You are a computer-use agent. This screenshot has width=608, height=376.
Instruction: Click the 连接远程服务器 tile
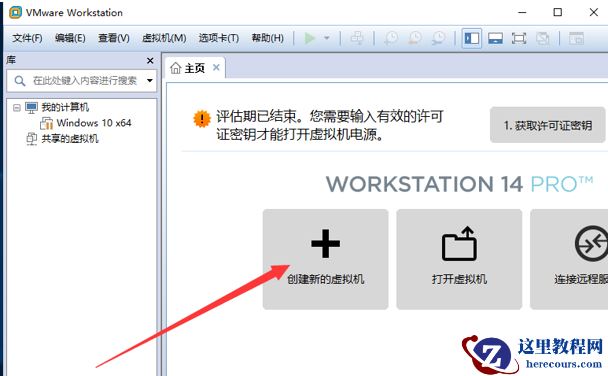point(569,259)
